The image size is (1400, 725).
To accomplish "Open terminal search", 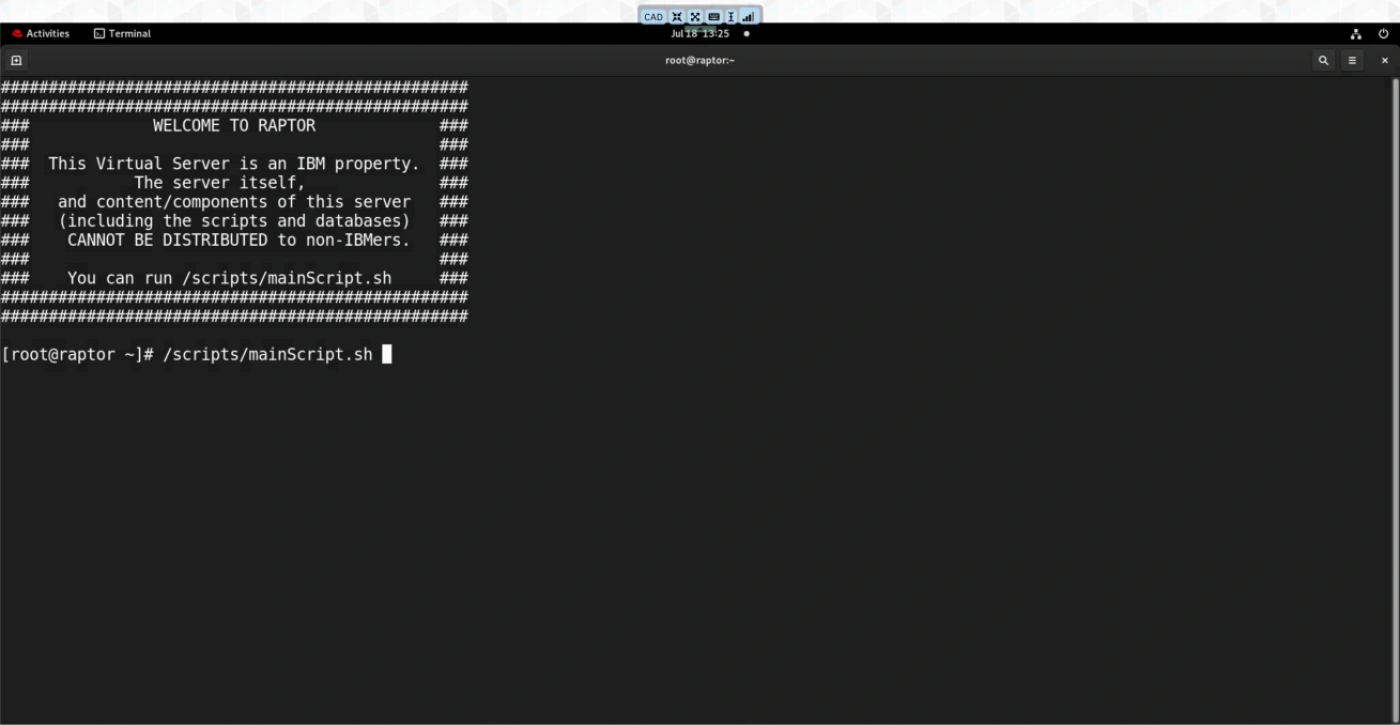I will [1323, 60].
